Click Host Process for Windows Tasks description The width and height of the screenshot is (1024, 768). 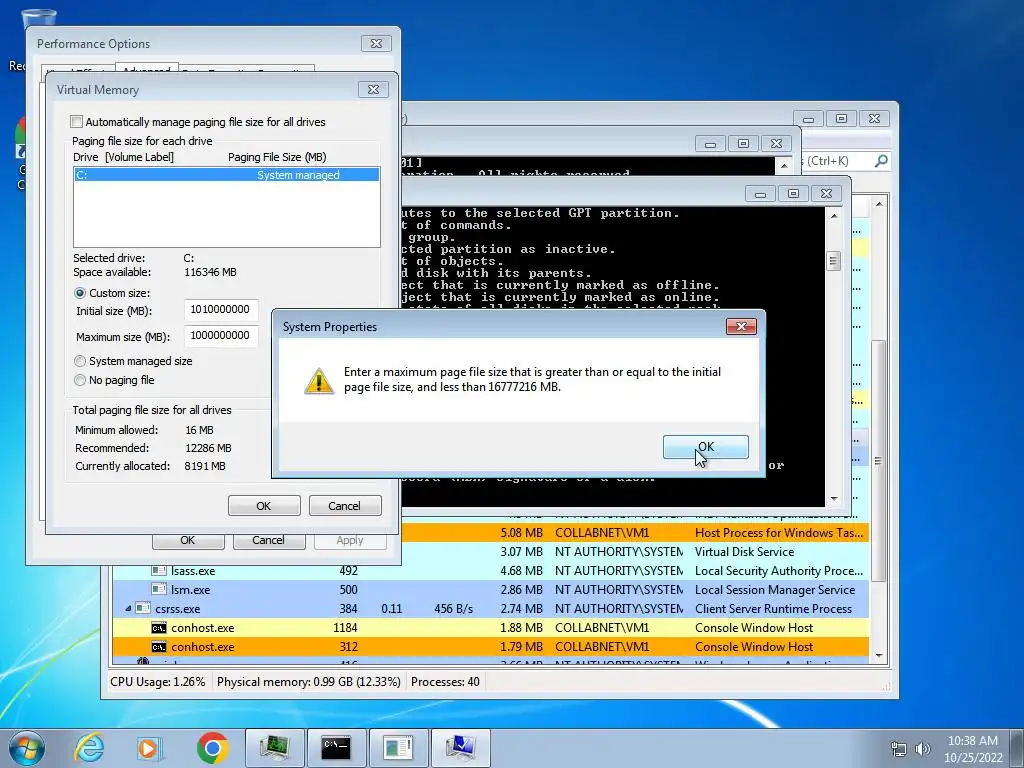click(x=779, y=533)
